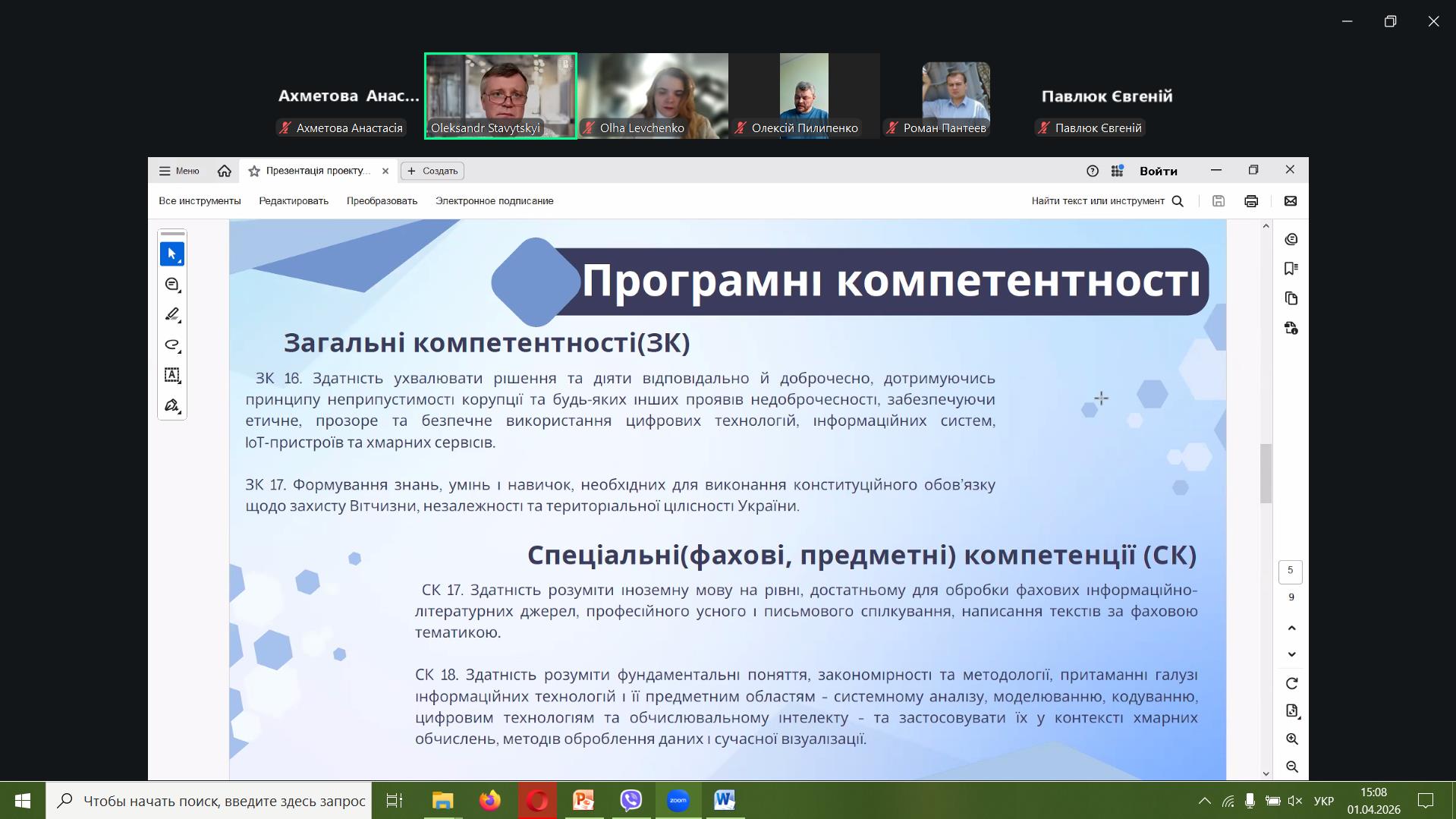
Task: Open Все инструменты panel
Action: point(200,201)
